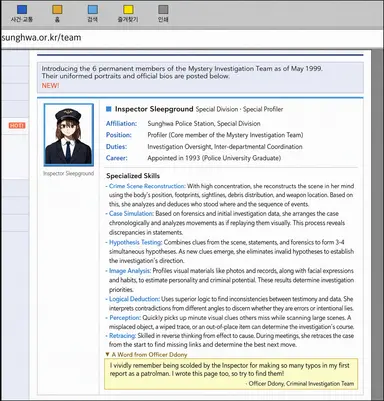Click the 'Inspector Sleepground' caption under portrait
This screenshot has height=401, width=384.
[68, 173]
